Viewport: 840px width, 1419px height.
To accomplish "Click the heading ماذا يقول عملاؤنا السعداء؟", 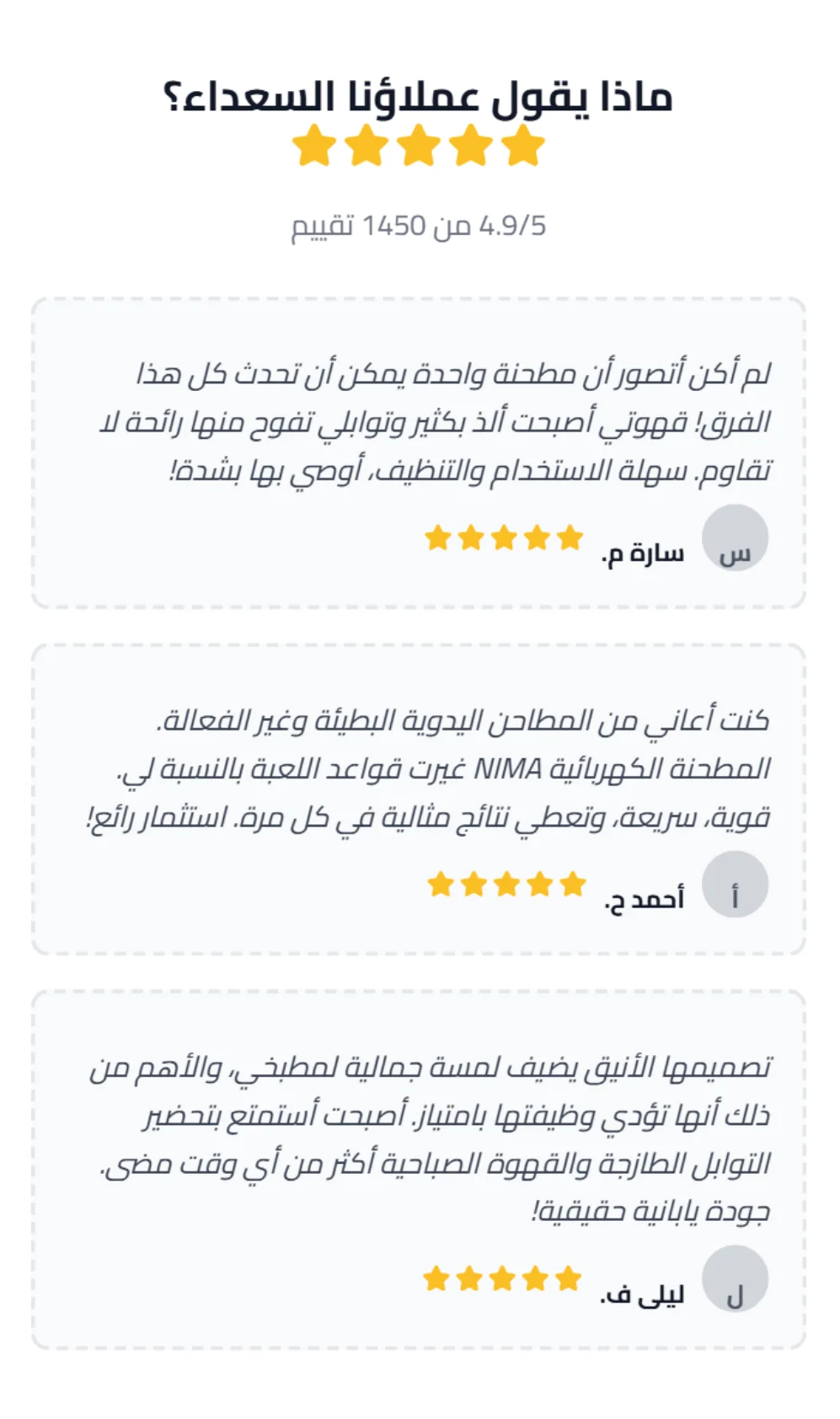I will tap(419, 96).
